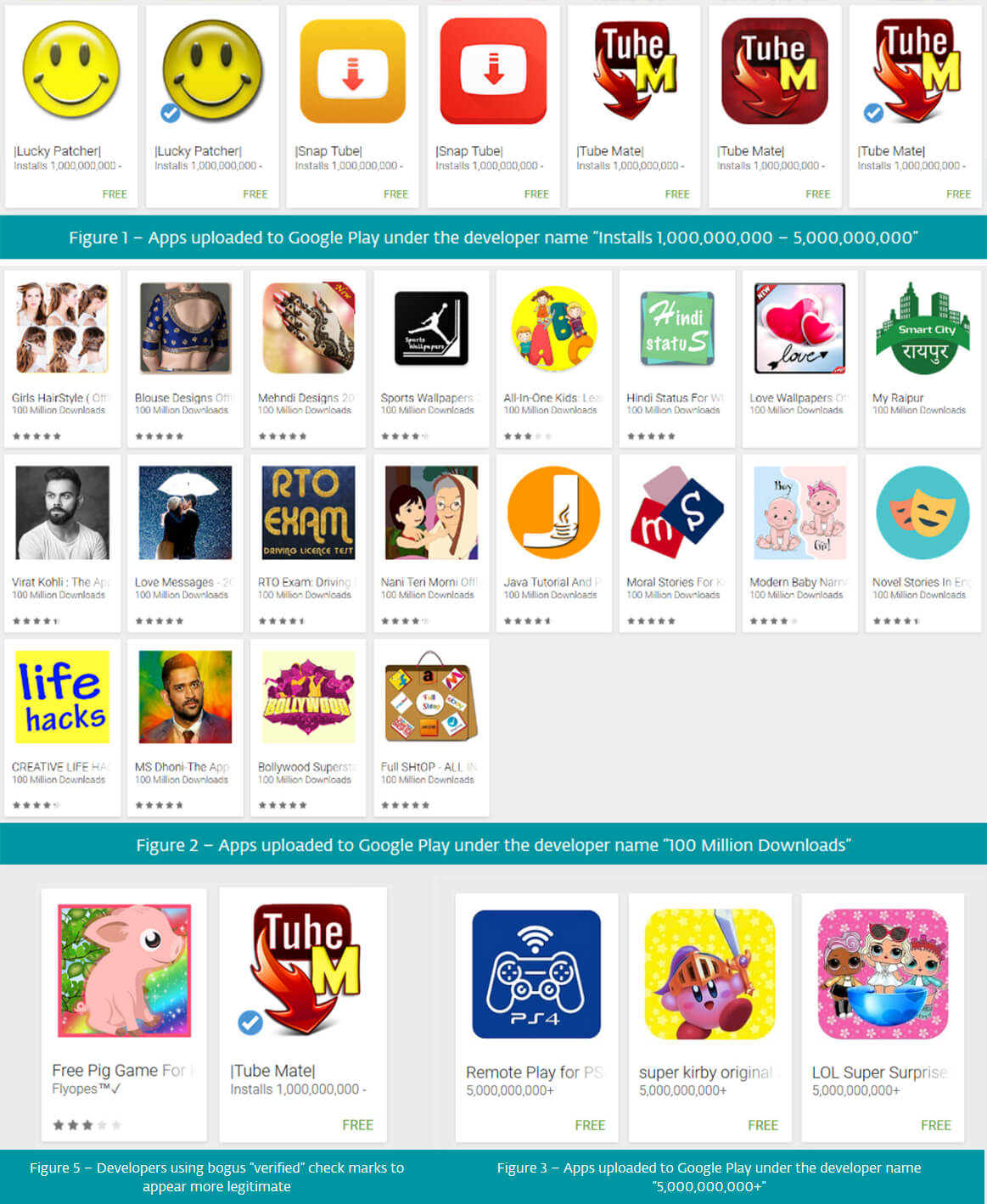Click the Free Pig Game thumbnail
This screenshot has width=987, height=1204.
tap(124, 971)
